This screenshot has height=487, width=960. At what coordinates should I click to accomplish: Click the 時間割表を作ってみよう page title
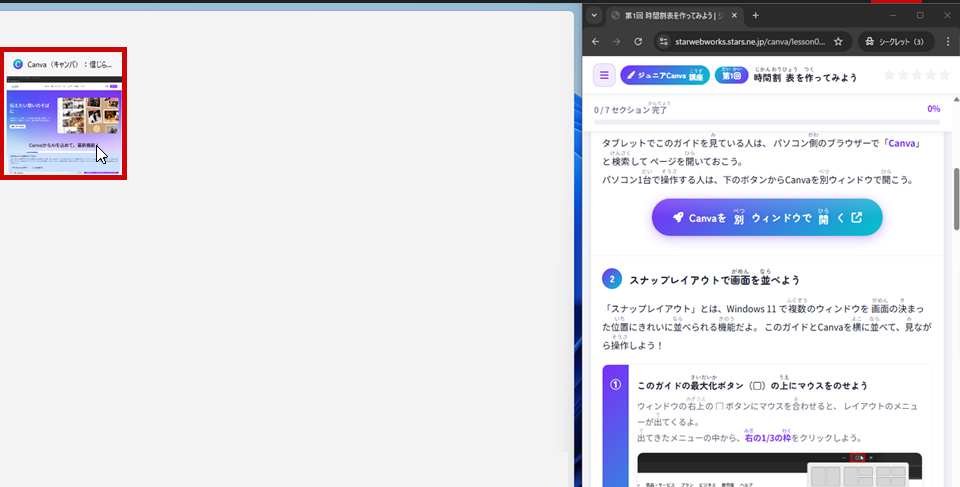coord(805,75)
